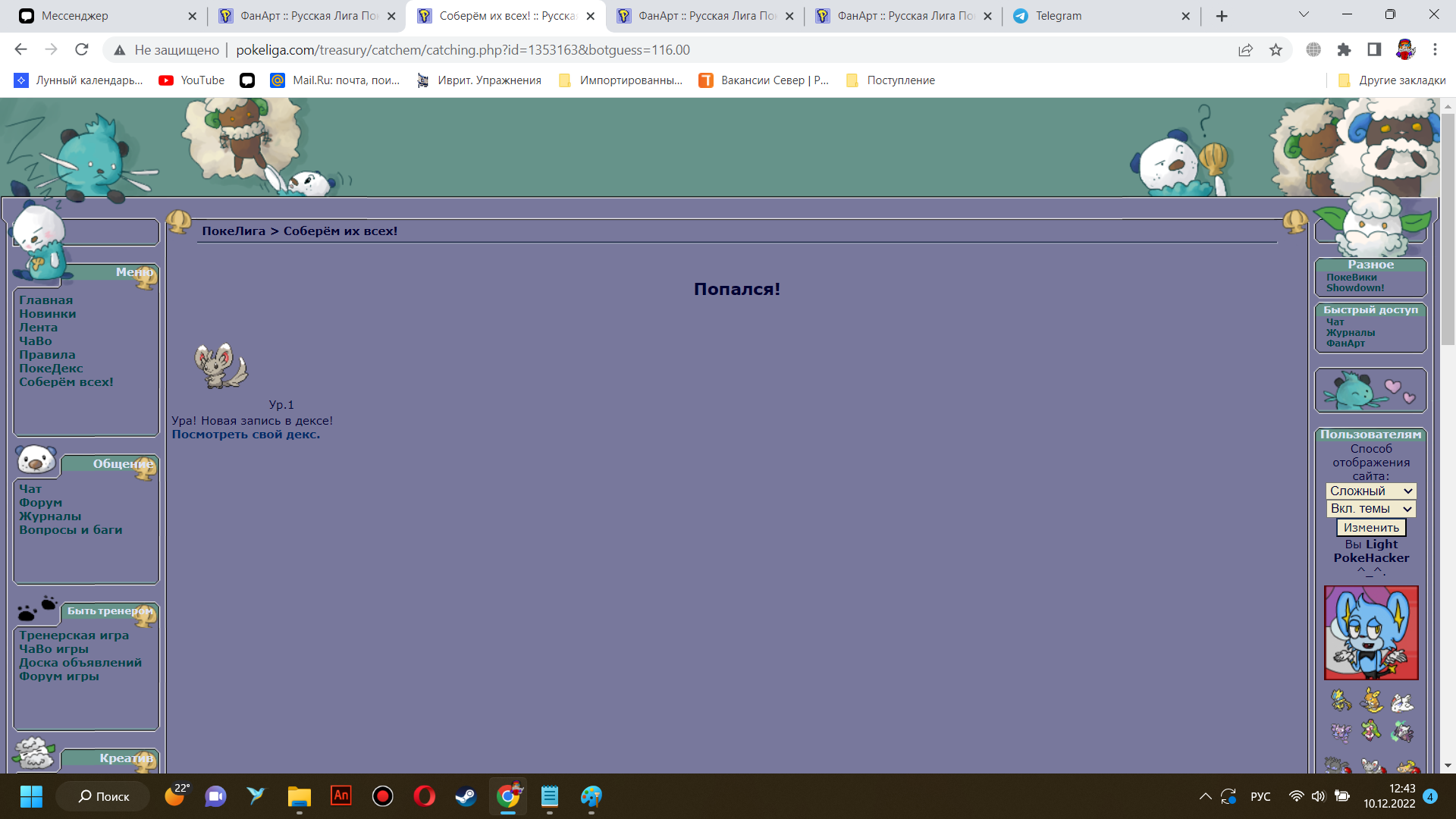Open the video chat app on taskbar
Screen dimensions: 1456x819
[x=216, y=796]
